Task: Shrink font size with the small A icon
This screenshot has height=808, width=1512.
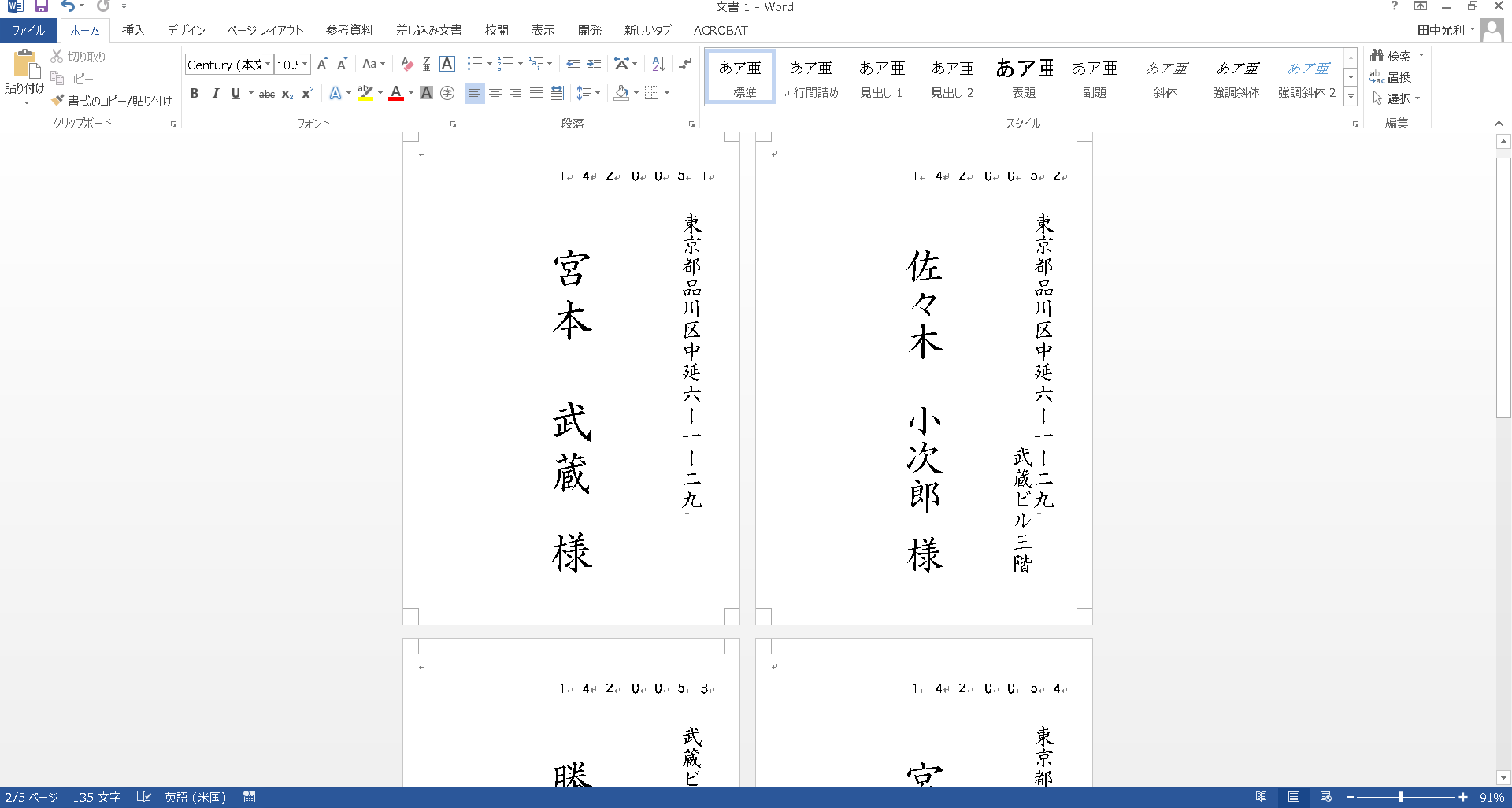Action: pos(342,64)
